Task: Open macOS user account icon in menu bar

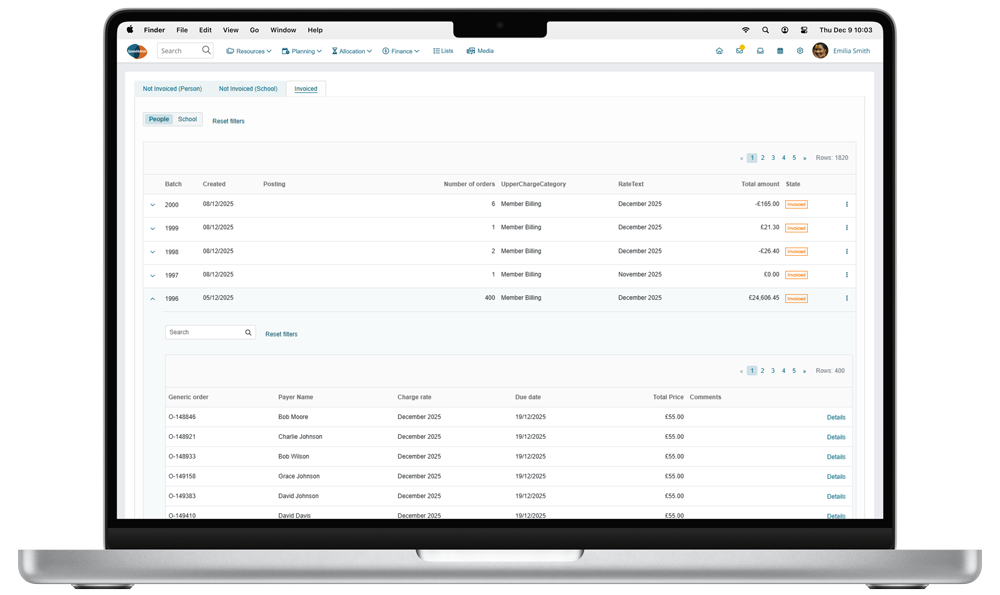Action: [784, 30]
